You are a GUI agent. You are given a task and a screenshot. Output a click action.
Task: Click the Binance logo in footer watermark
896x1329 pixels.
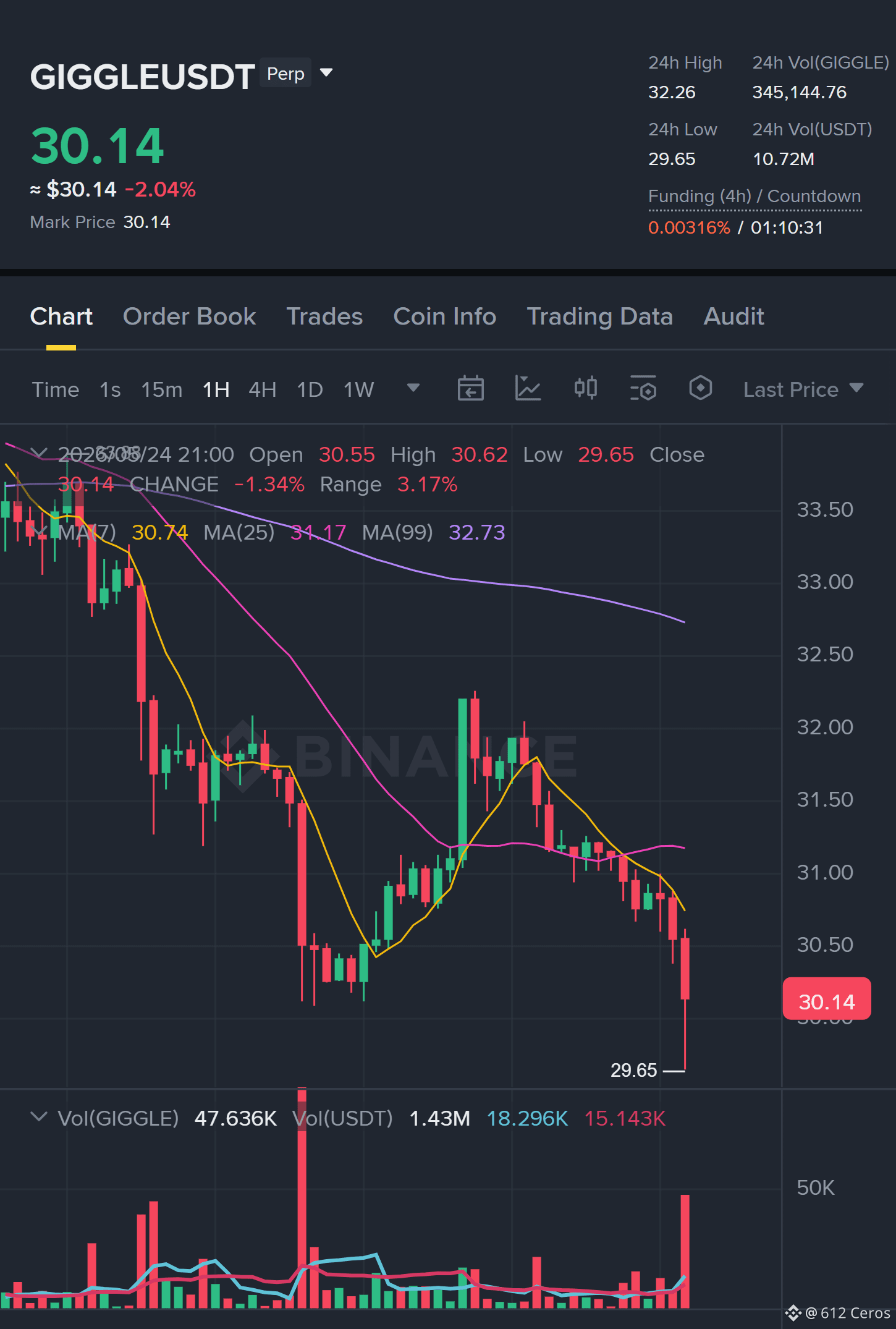click(x=793, y=1312)
